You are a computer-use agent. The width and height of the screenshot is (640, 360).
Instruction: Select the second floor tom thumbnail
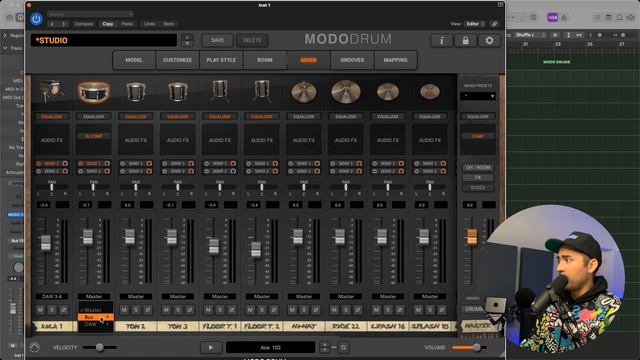pos(262,90)
